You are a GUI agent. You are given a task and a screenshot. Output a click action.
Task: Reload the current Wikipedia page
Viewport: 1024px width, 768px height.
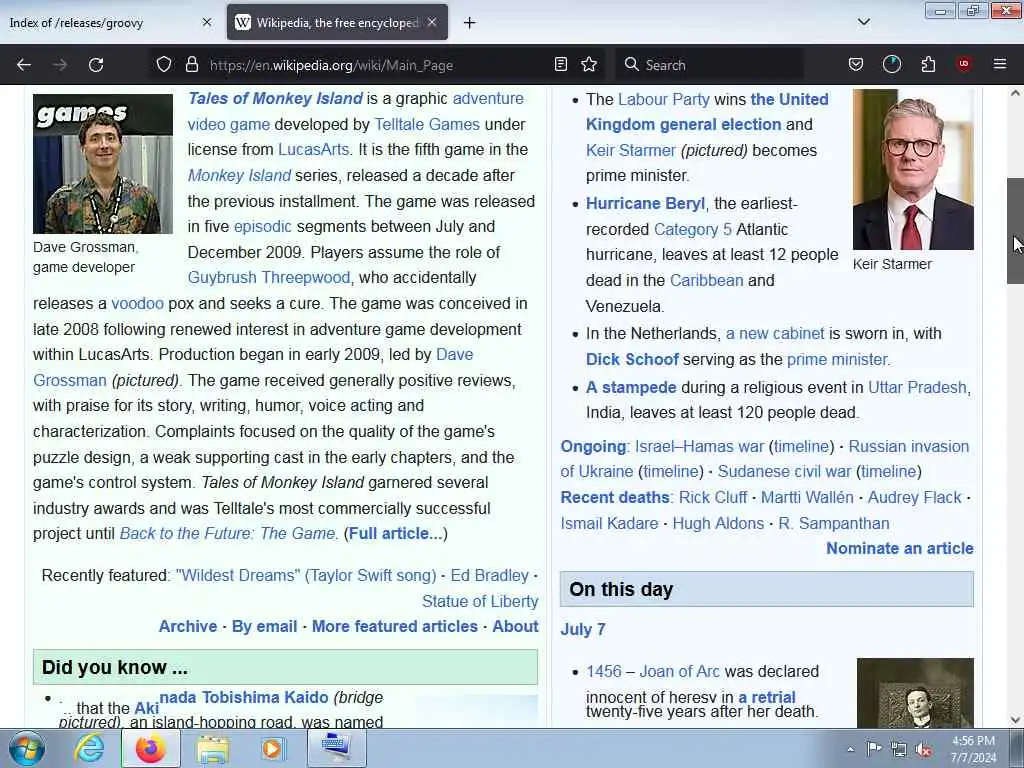tap(96, 65)
